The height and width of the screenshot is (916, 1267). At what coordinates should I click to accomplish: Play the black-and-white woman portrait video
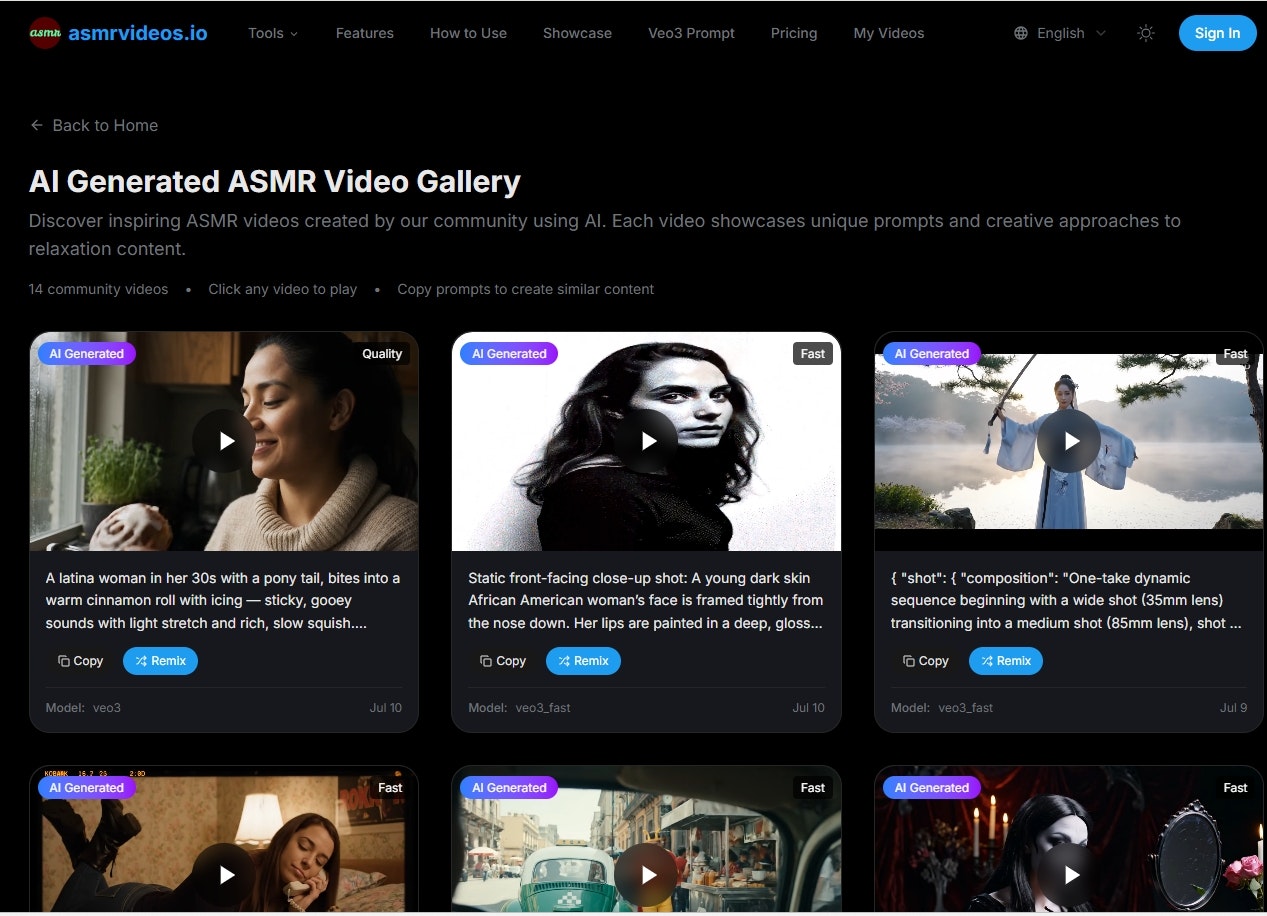pos(646,441)
